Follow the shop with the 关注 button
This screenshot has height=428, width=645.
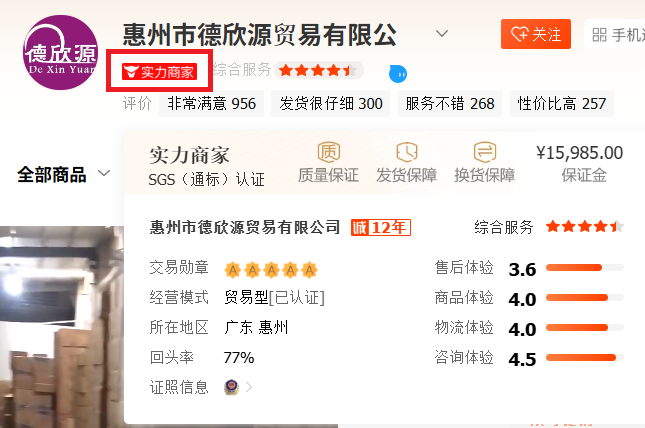pos(536,34)
